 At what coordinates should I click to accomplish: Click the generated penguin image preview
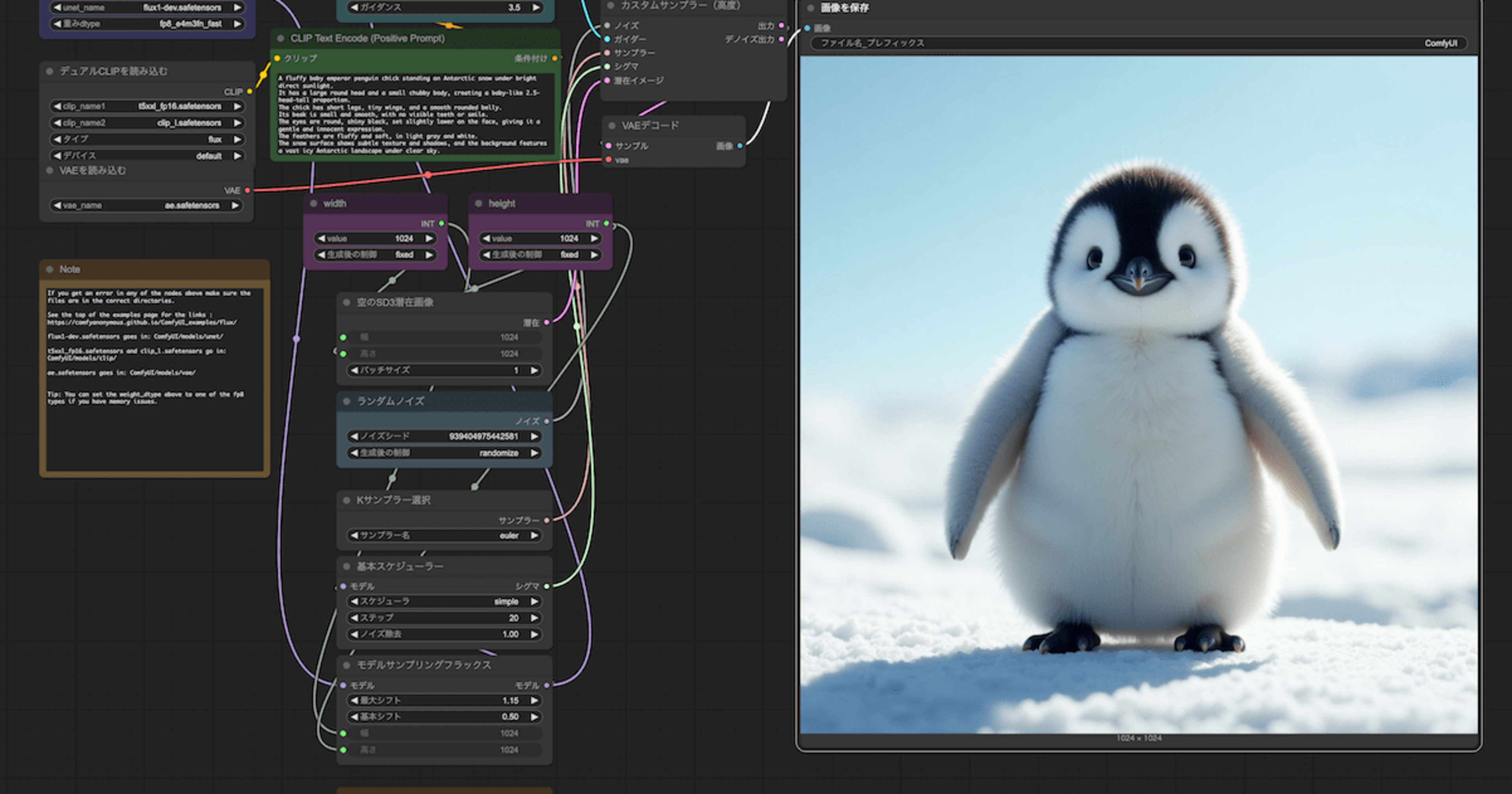(x=1139, y=393)
